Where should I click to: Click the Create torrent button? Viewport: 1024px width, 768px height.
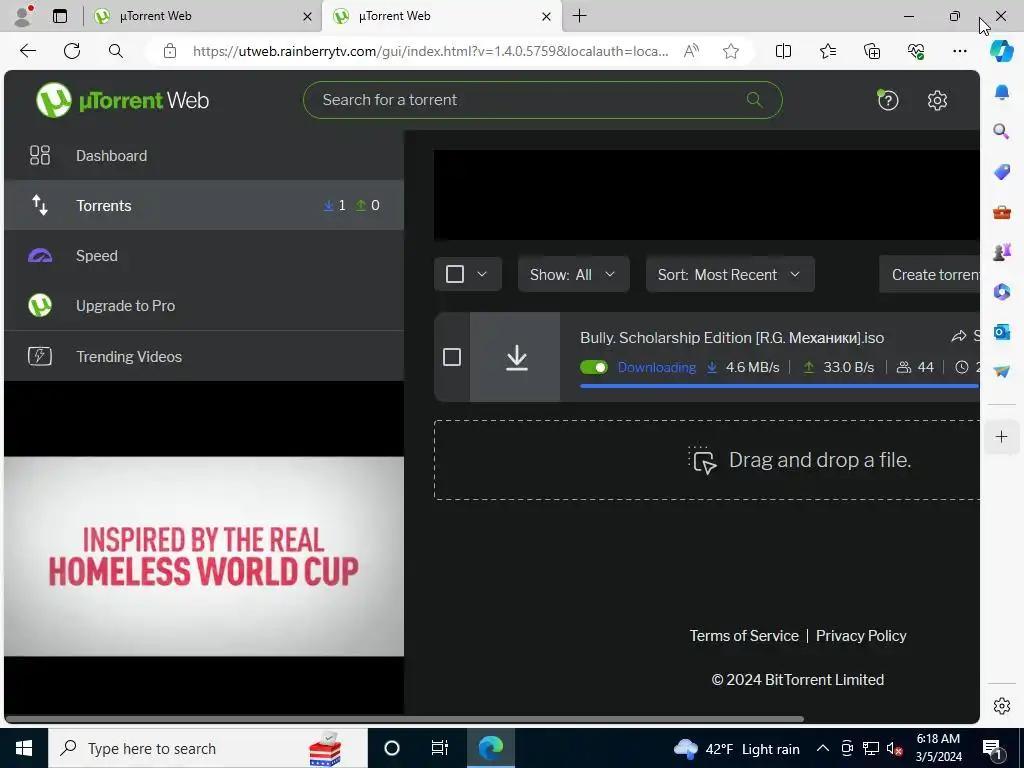coord(930,274)
